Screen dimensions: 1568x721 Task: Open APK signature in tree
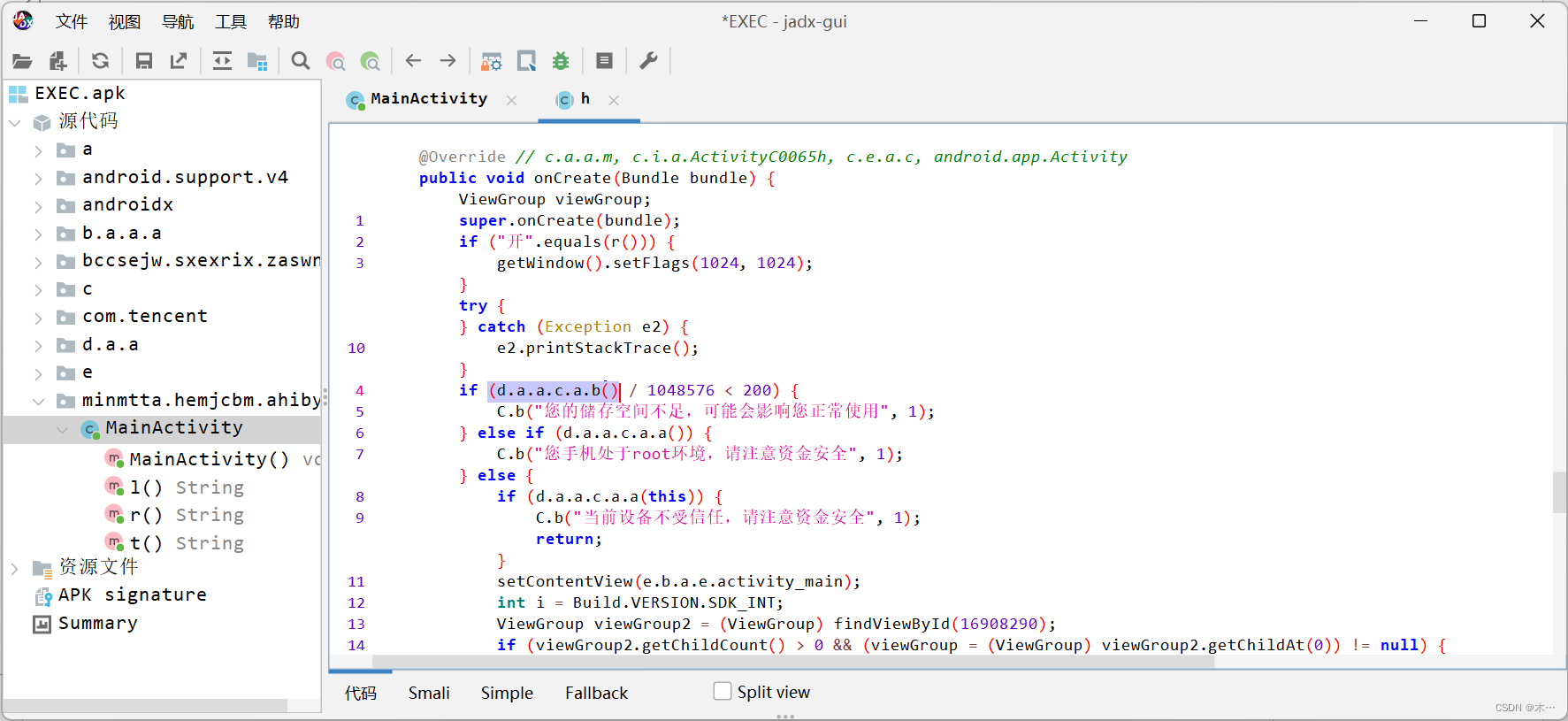[132, 595]
